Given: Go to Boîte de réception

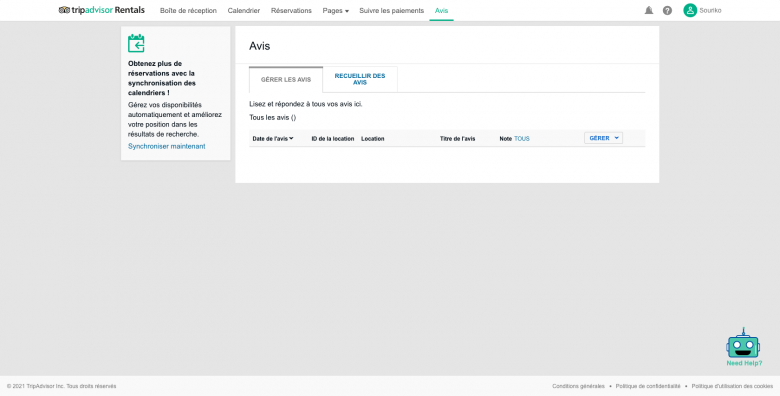Looking at the screenshot, I should point(188,10).
